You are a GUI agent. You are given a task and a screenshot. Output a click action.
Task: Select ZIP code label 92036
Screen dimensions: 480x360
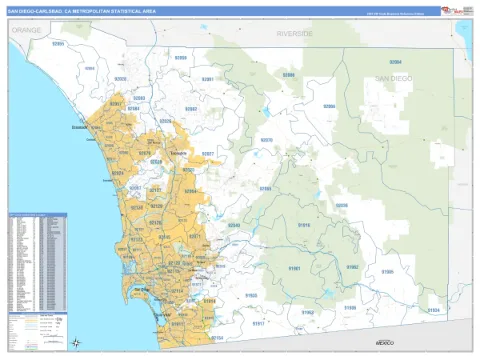(x=342, y=205)
